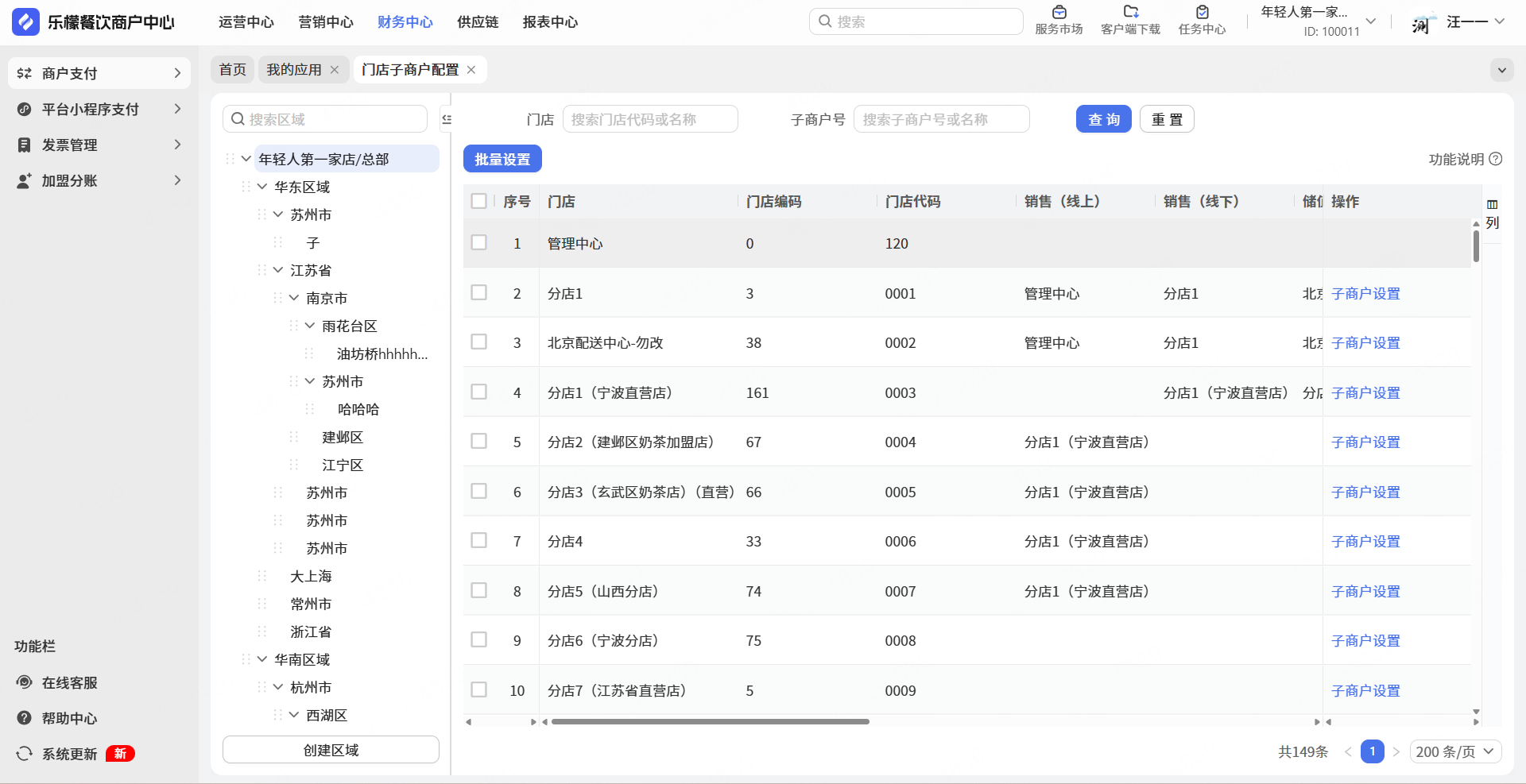Open 帮助中心 question mark icon
Viewport: 1526px width, 784px height.
point(25,718)
